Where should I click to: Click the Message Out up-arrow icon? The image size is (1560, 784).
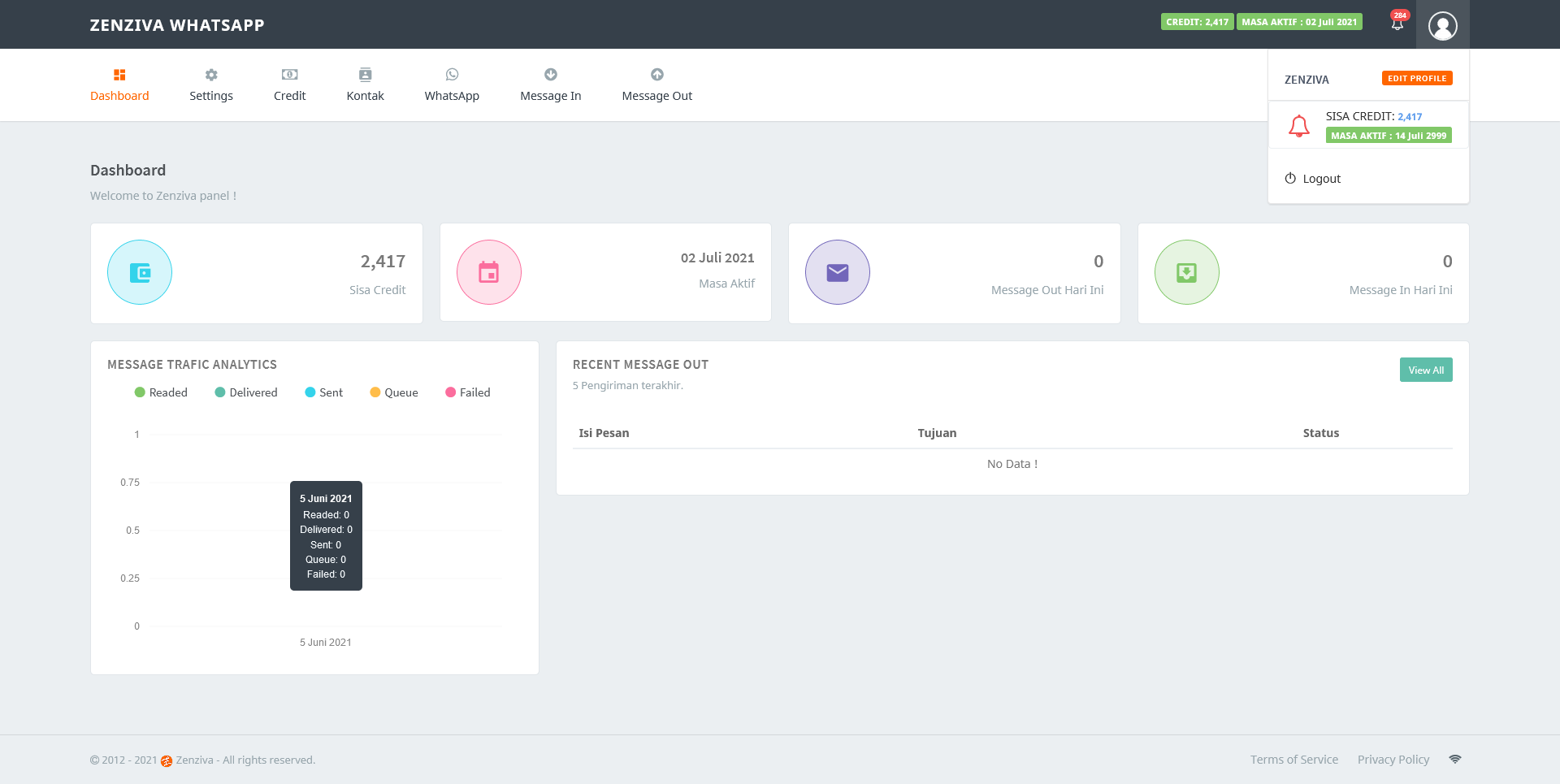657,75
